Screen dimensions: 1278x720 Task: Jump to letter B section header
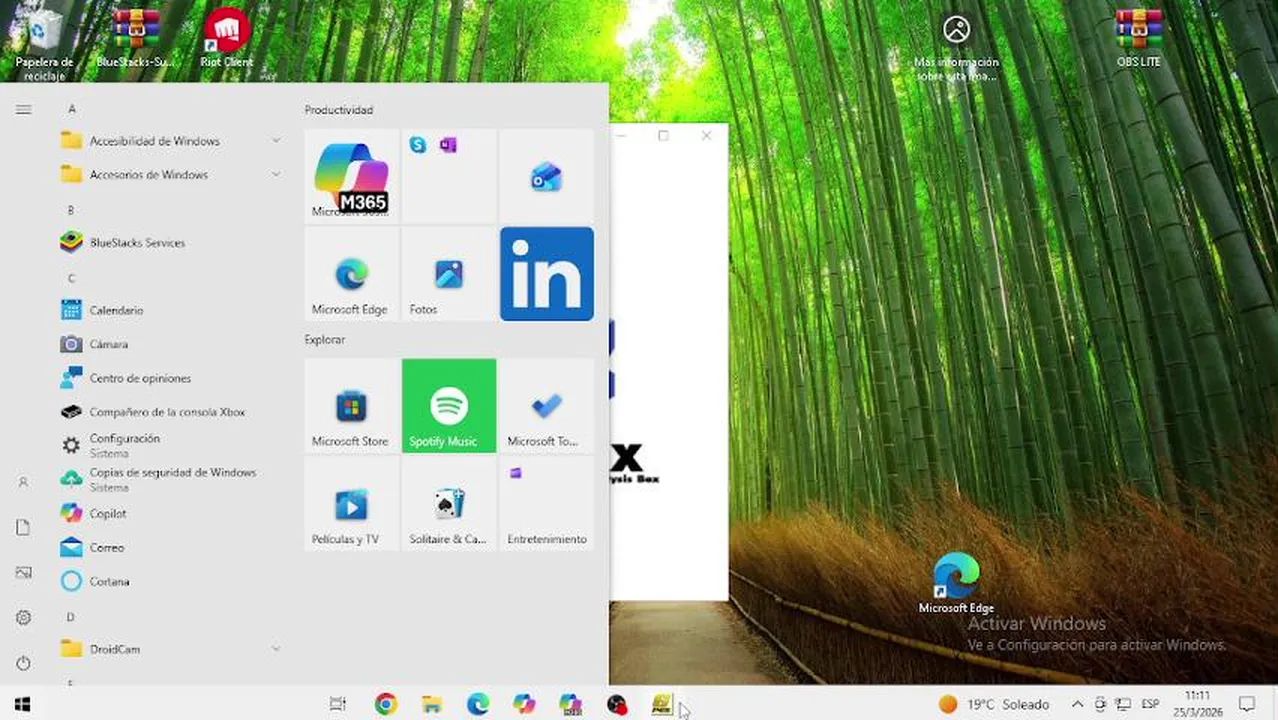[71, 210]
